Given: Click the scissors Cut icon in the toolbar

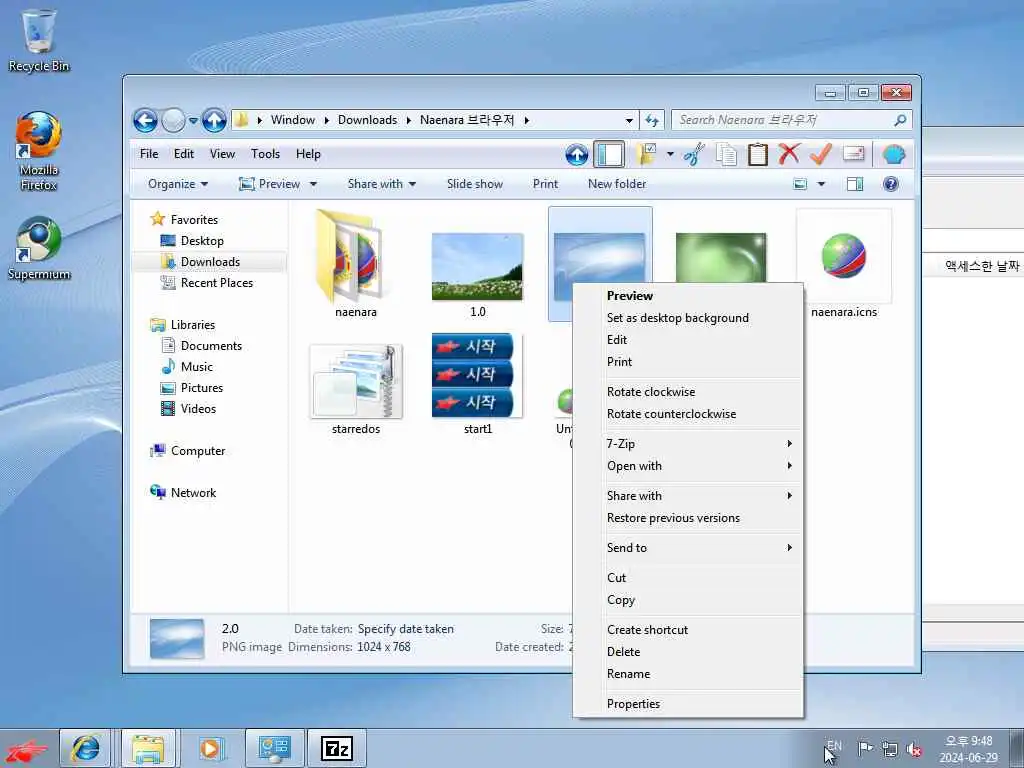Looking at the screenshot, I should click(694, 155).
